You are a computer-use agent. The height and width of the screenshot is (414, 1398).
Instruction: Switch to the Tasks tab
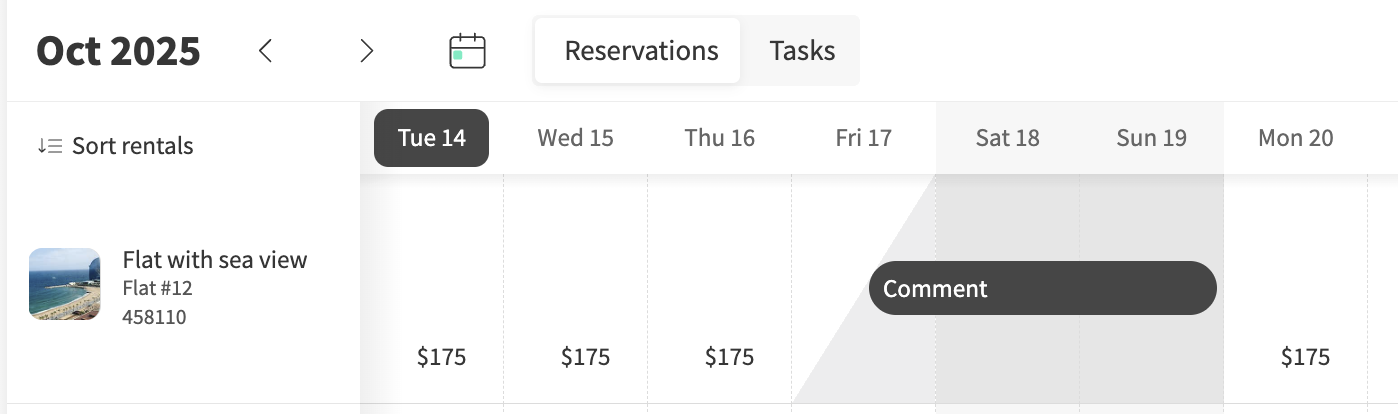[802, 51]
